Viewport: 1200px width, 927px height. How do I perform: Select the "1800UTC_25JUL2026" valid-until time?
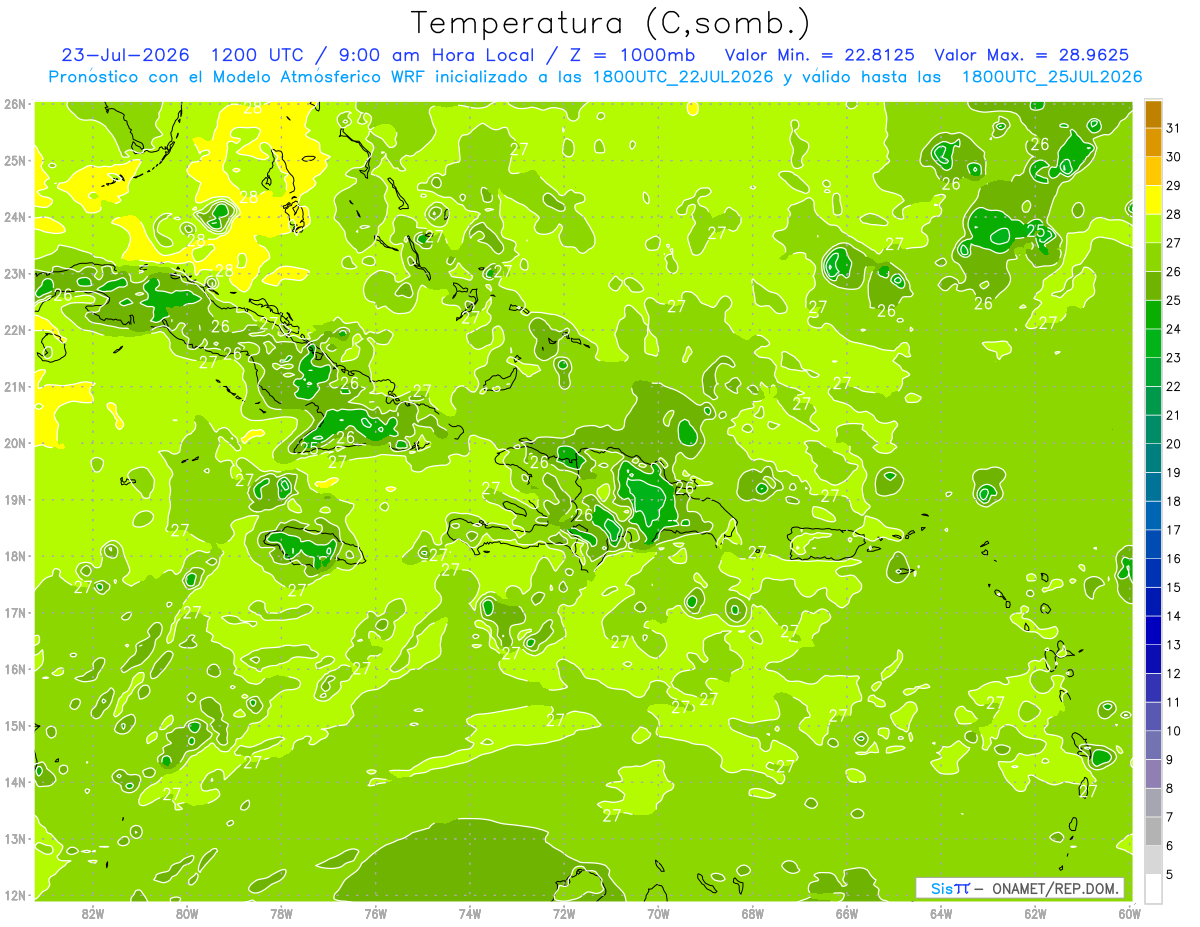pos(1052,76)
